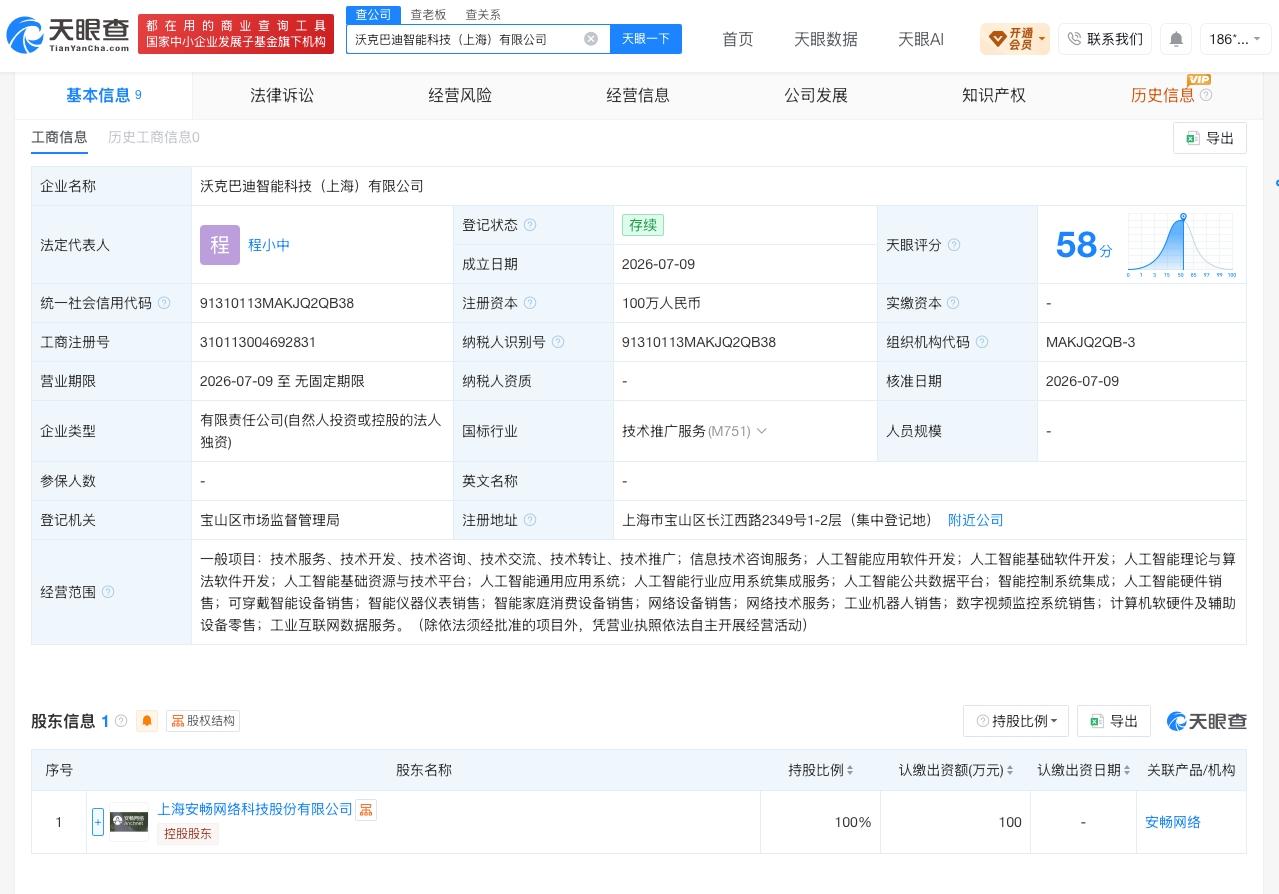This screenshot has width=1279, height=894.
Task: Open the TianYanCha logo homepage
Action: 68,34
